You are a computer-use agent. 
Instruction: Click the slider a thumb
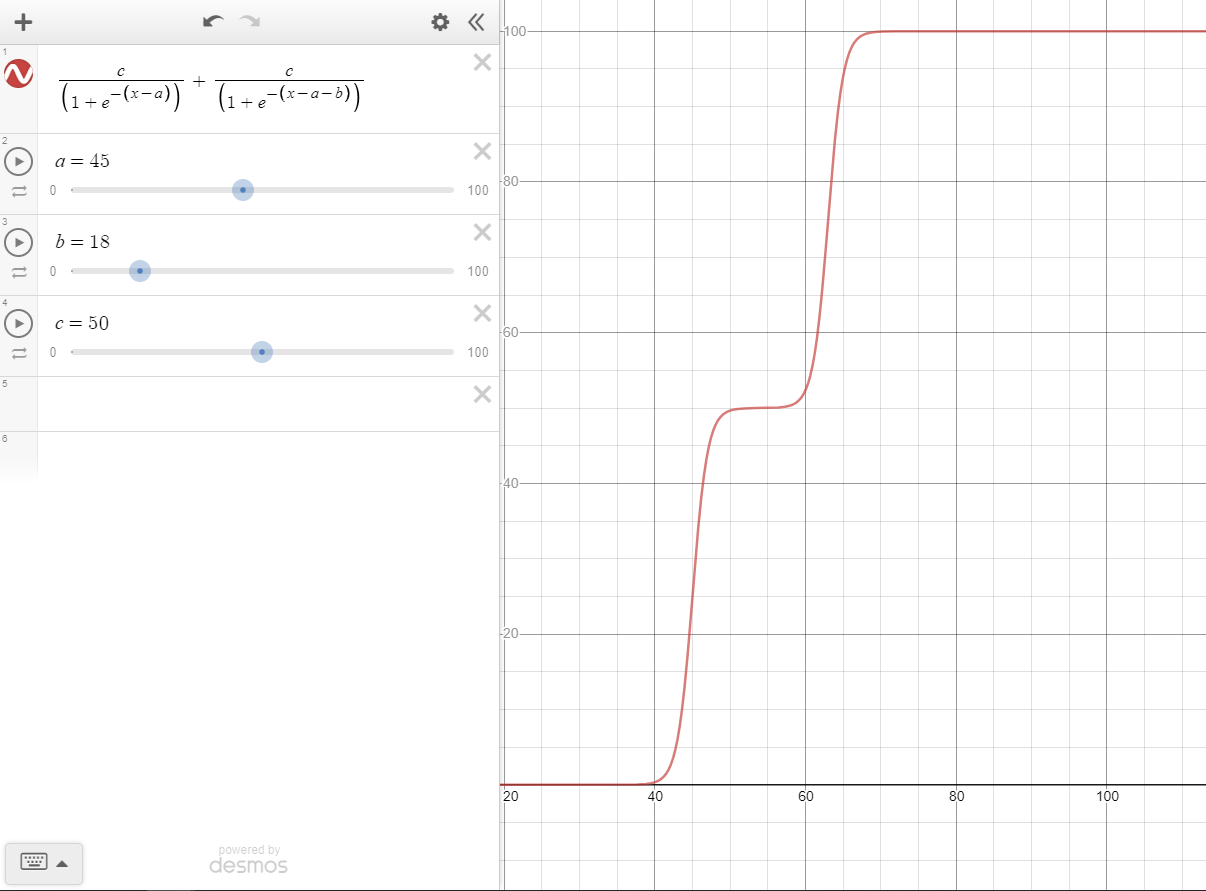pos(243,190)
